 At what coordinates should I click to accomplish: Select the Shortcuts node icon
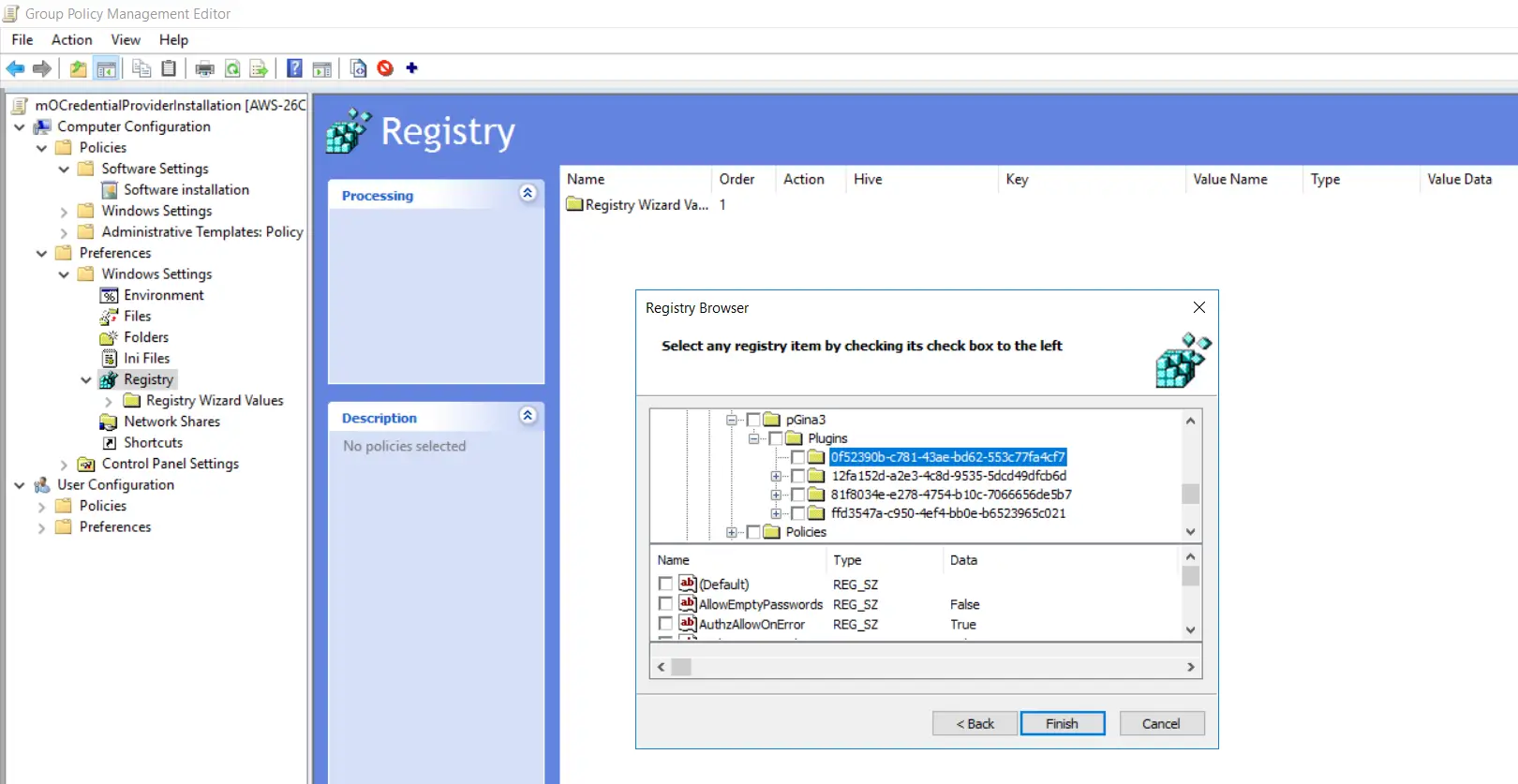point(110,443)
